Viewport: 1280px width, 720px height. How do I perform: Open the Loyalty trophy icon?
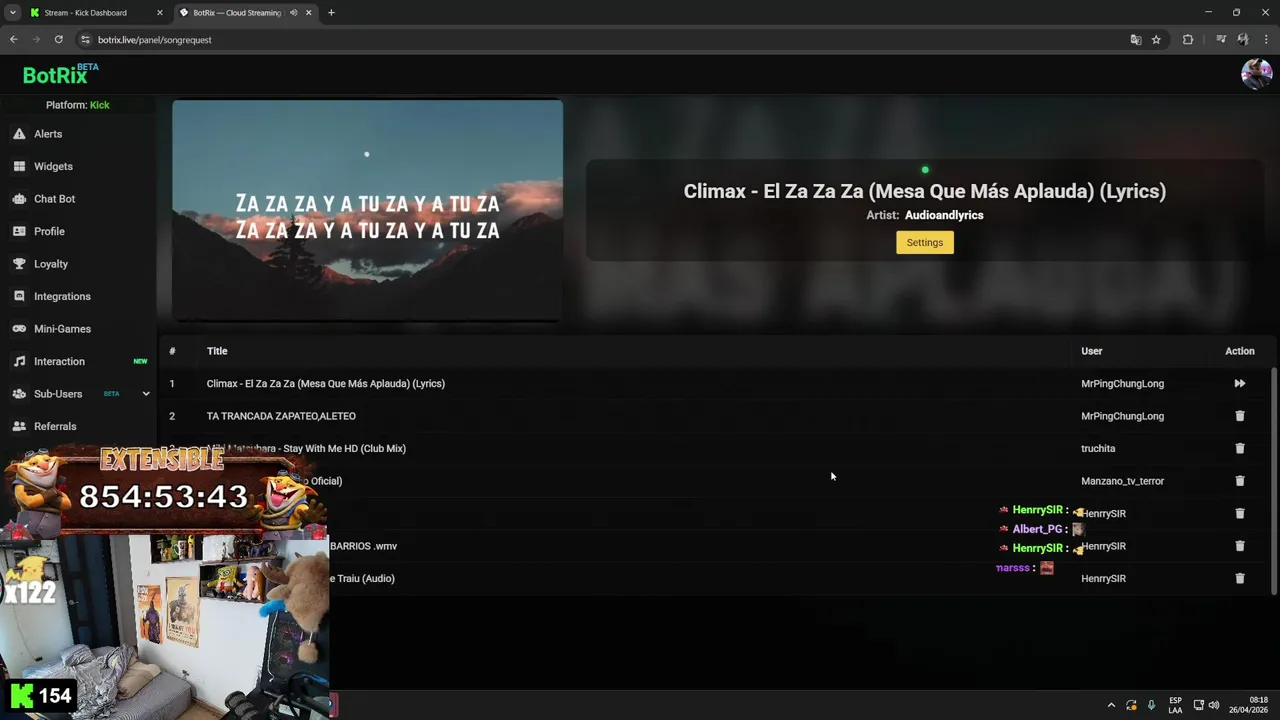point(19,264)
